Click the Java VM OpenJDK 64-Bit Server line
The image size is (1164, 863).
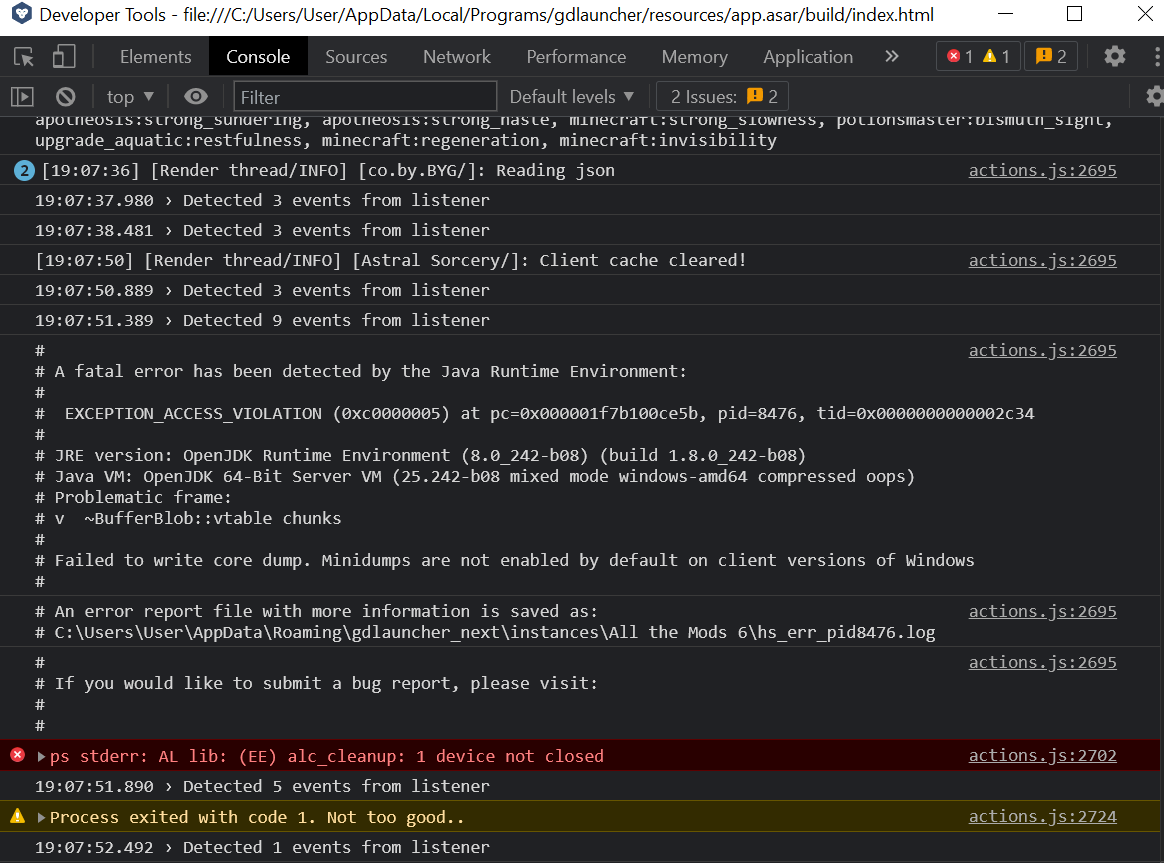tap(475, 476)
